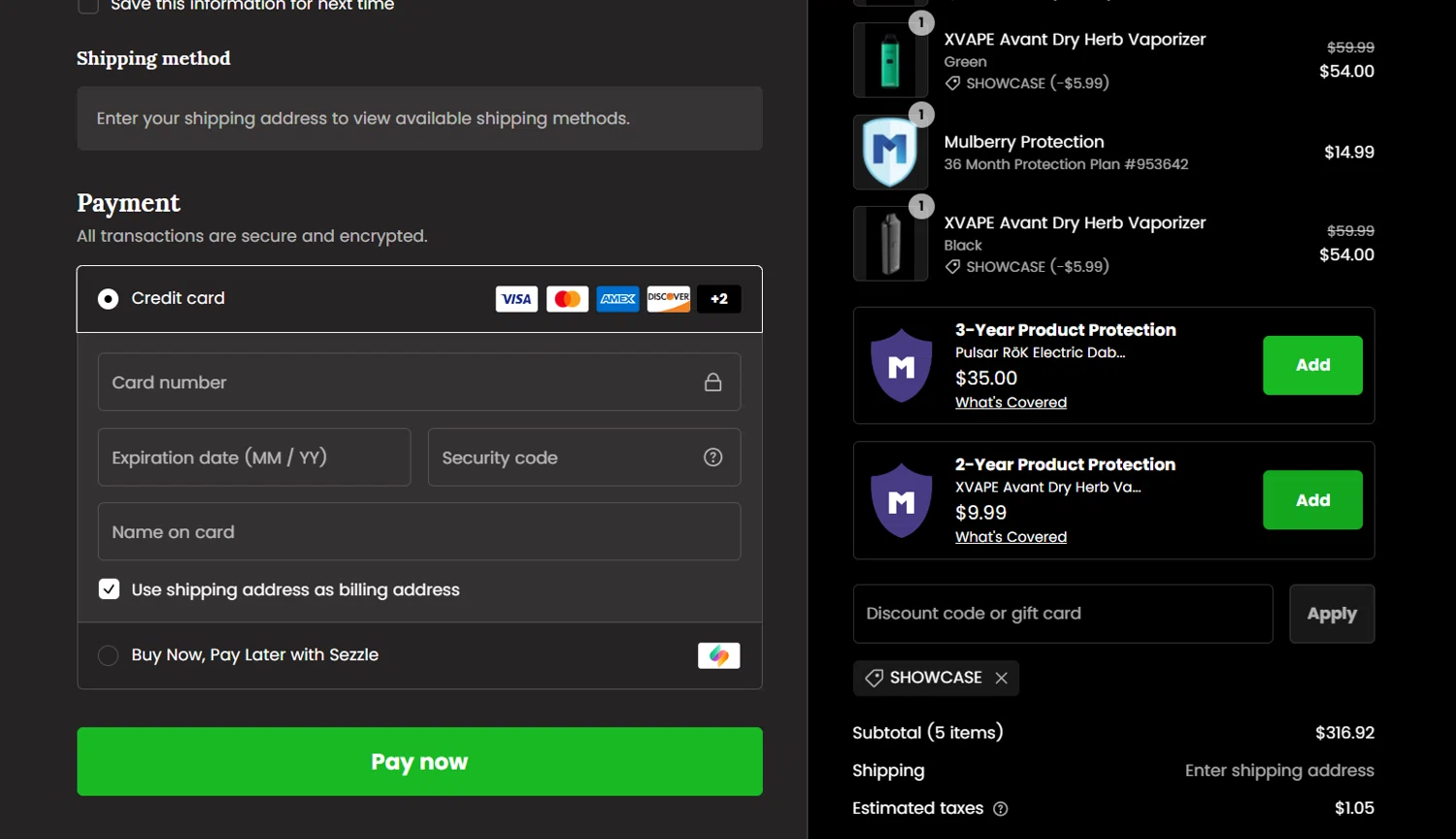Image resolution: width=1456 pixels, height=839 pixels.
Task: Add 2-Year Product Protection for $9.99
Action: coord(1312,500)
